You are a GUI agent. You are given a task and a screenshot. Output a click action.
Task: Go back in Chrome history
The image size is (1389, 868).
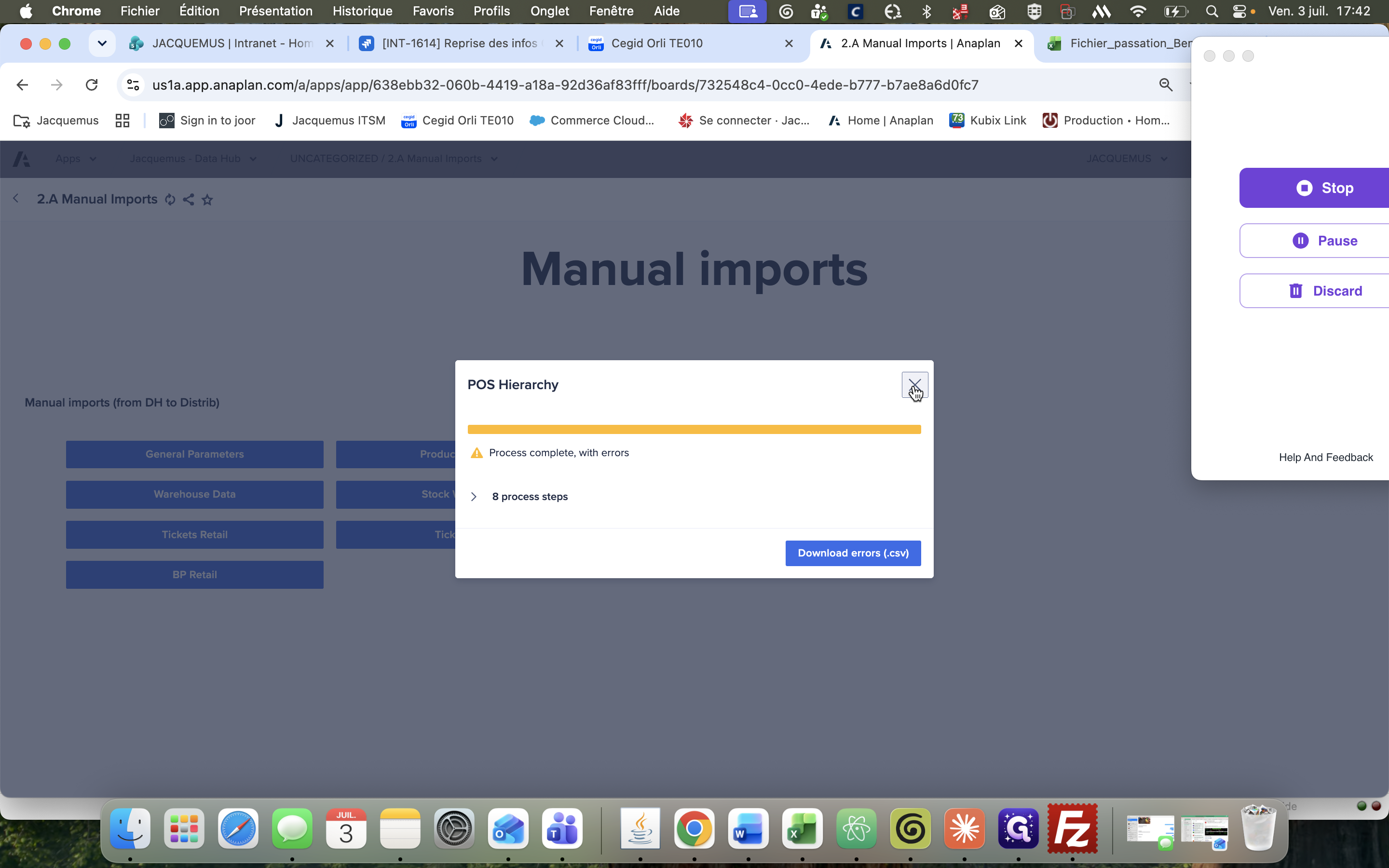(22, 85)
